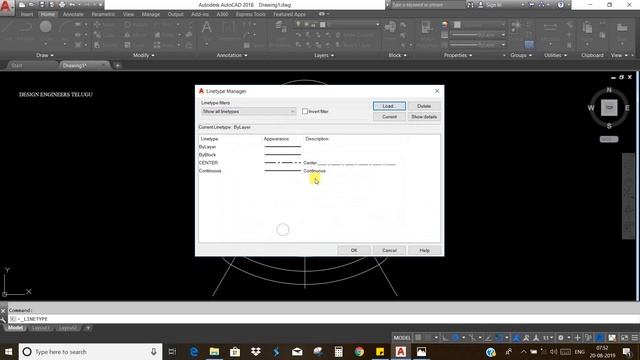The width and height of the screenshot is (640, 360).
Task: Expand the Layers panel
Action: [324, 55]
